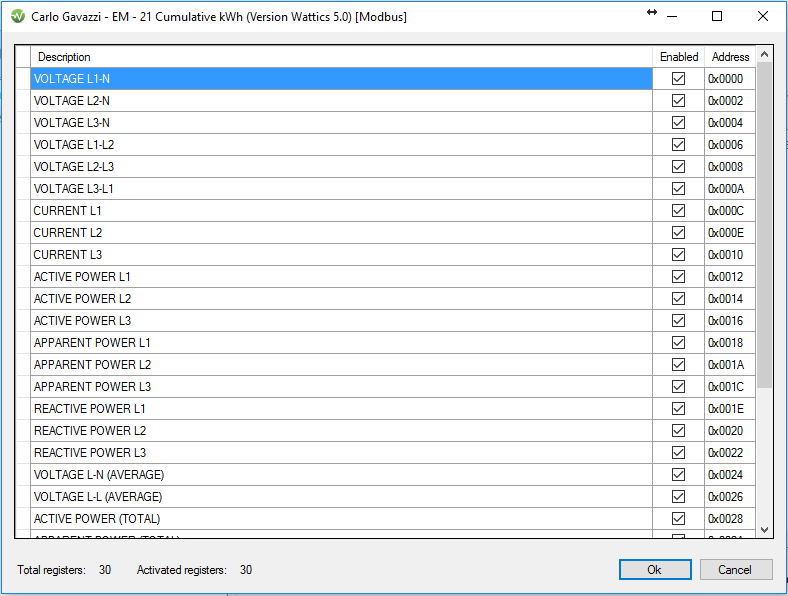Toggle Enabled checkbox for CURRENT L2

pyautogui.click(x=678, y=233)
